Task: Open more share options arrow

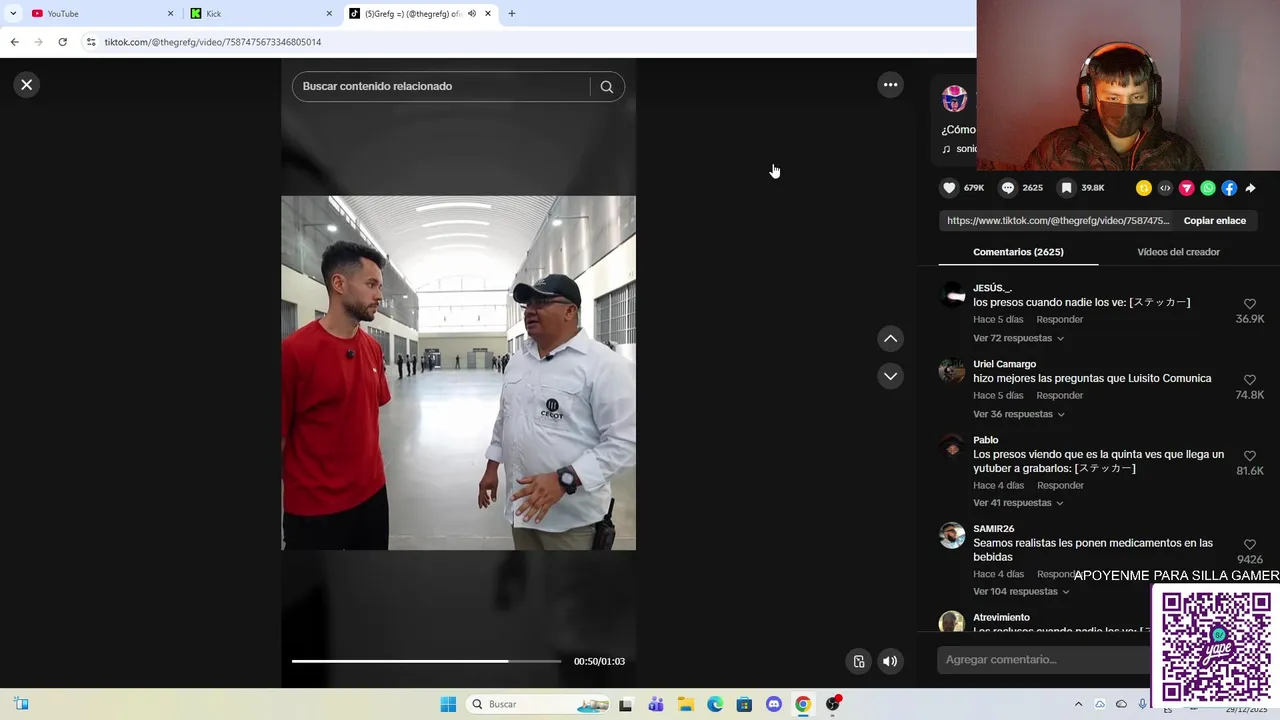Action: [x=1250, y=188]
